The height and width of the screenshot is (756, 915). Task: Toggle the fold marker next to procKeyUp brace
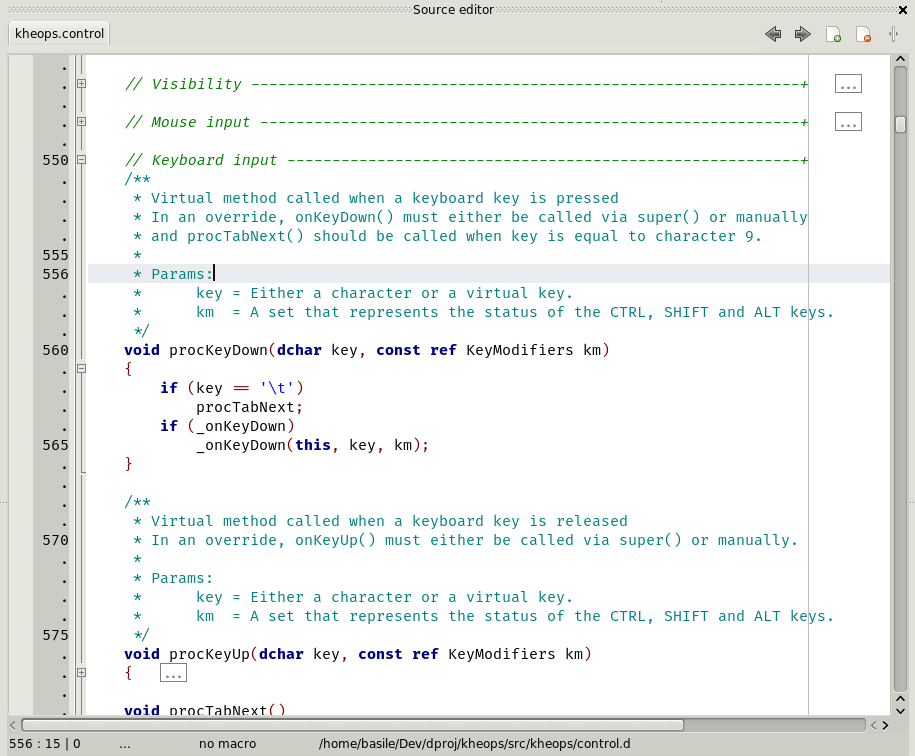point(82,673)
